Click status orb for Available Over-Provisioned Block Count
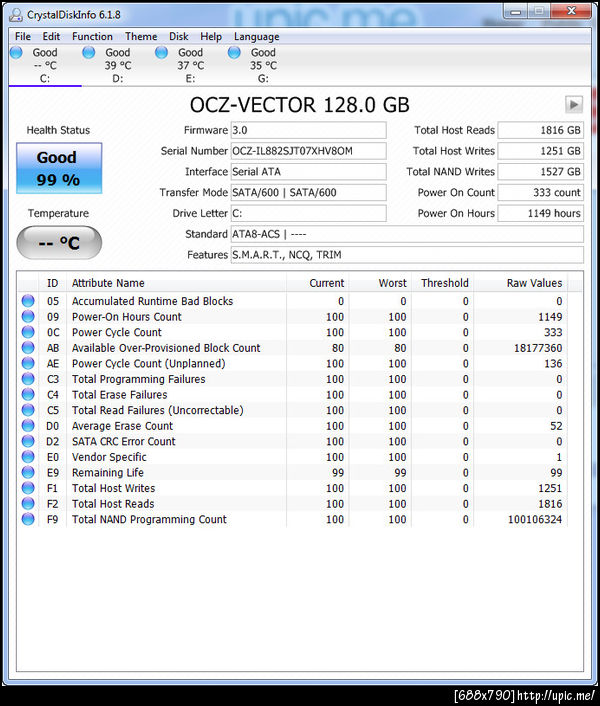The width and height of the screenshot is (600, 706). (x=28, y=348)
